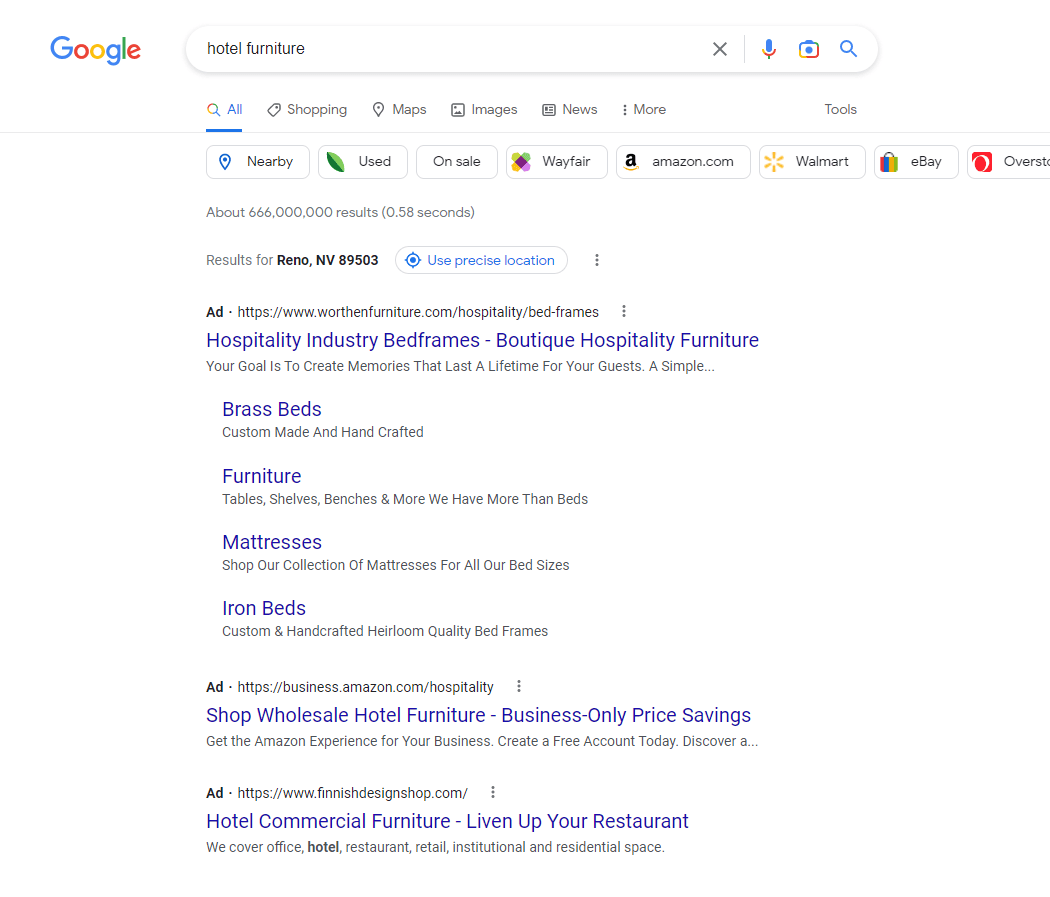Open the News tab

click(x=570, y=110)
